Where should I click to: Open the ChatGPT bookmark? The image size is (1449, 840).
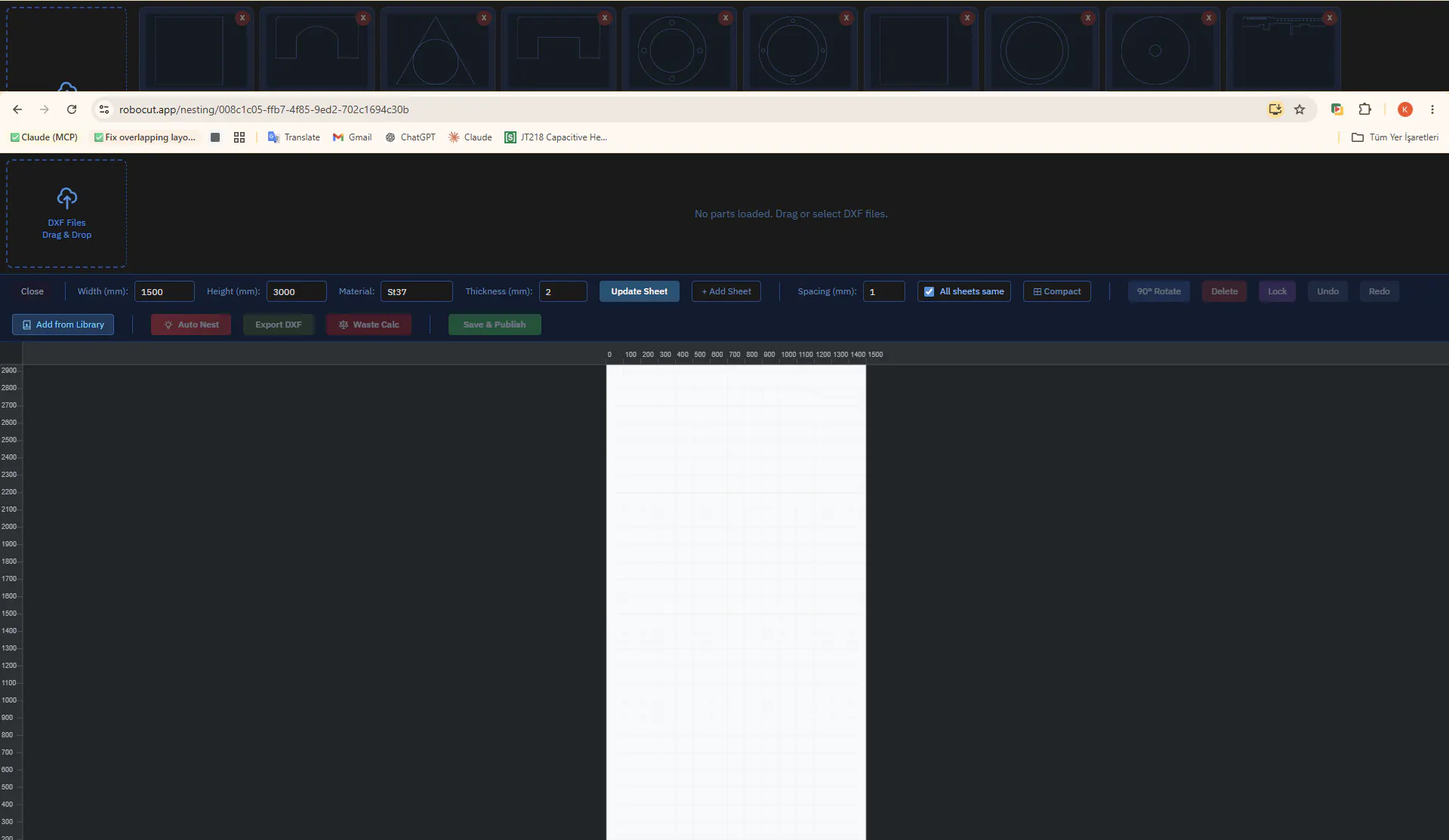coord(410,137)
